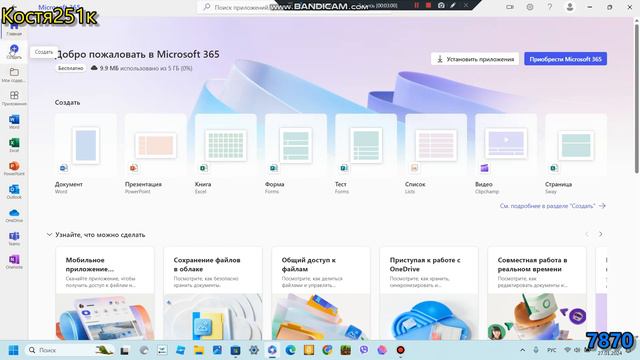Viewport: 640px width, 360px height.
Task: Open Microsoft Edge from the taskbar
Action: point(290,350)
